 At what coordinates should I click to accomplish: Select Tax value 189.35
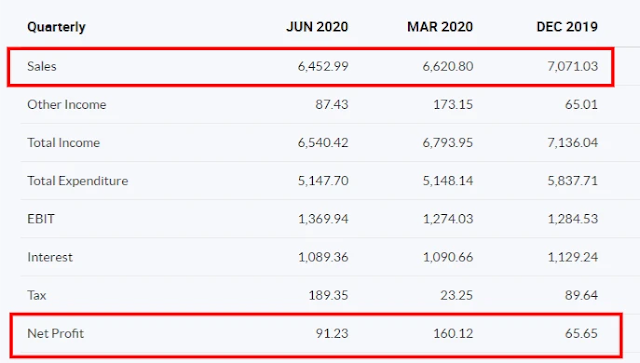pyautogui.click(x=328, y=295)
